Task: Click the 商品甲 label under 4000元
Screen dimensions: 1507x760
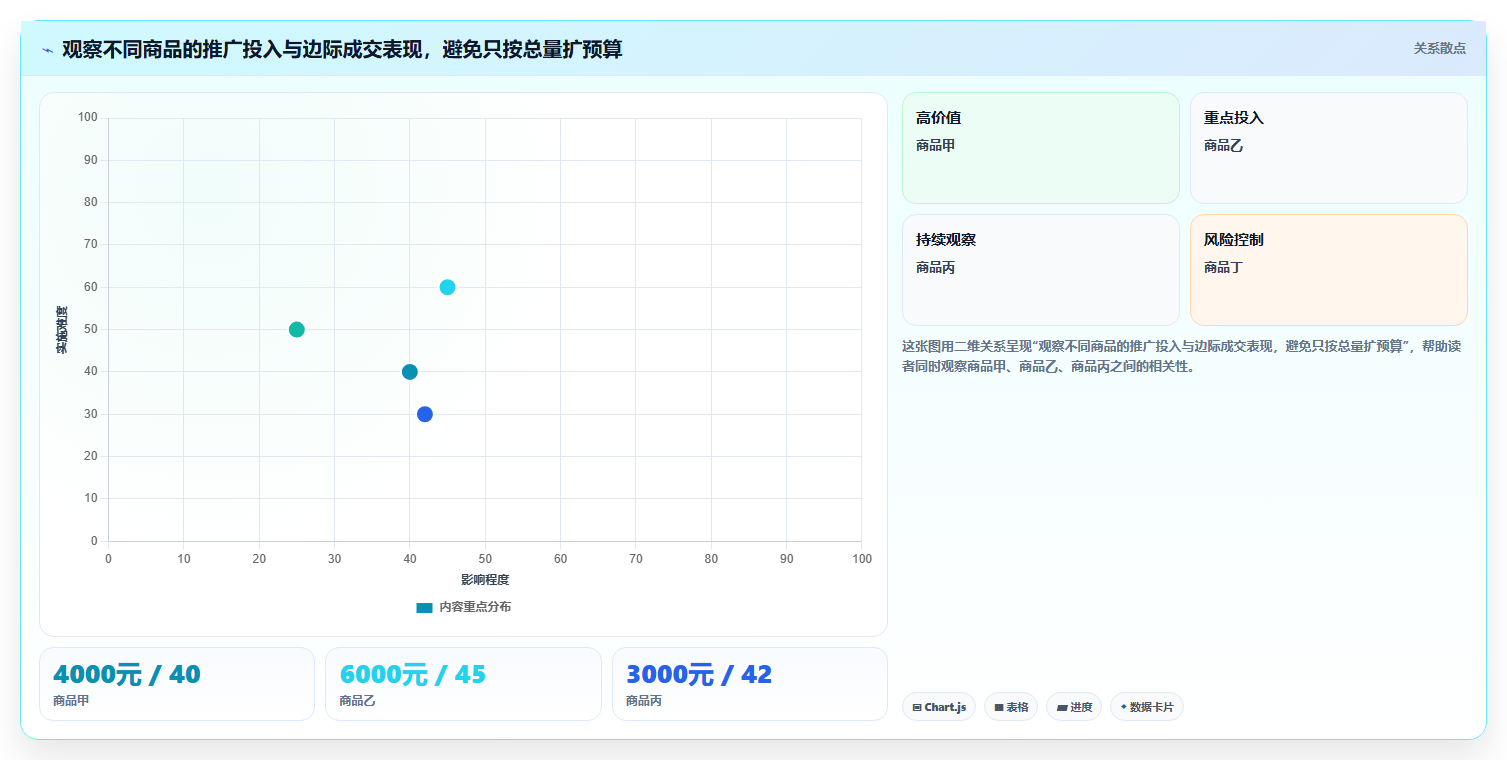Action: (71, 701)
